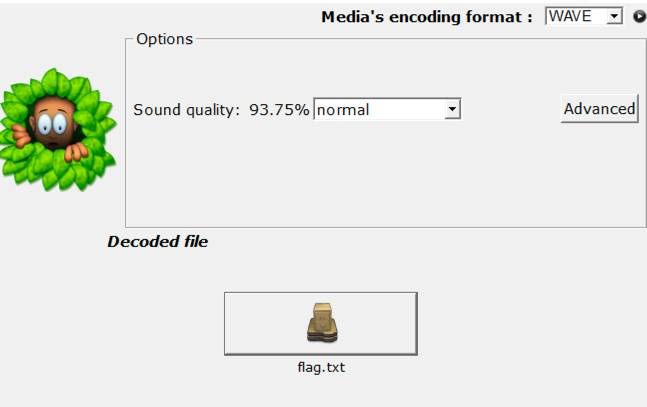
Task: Click the leafy mascot character image
Action: (58, 130)
